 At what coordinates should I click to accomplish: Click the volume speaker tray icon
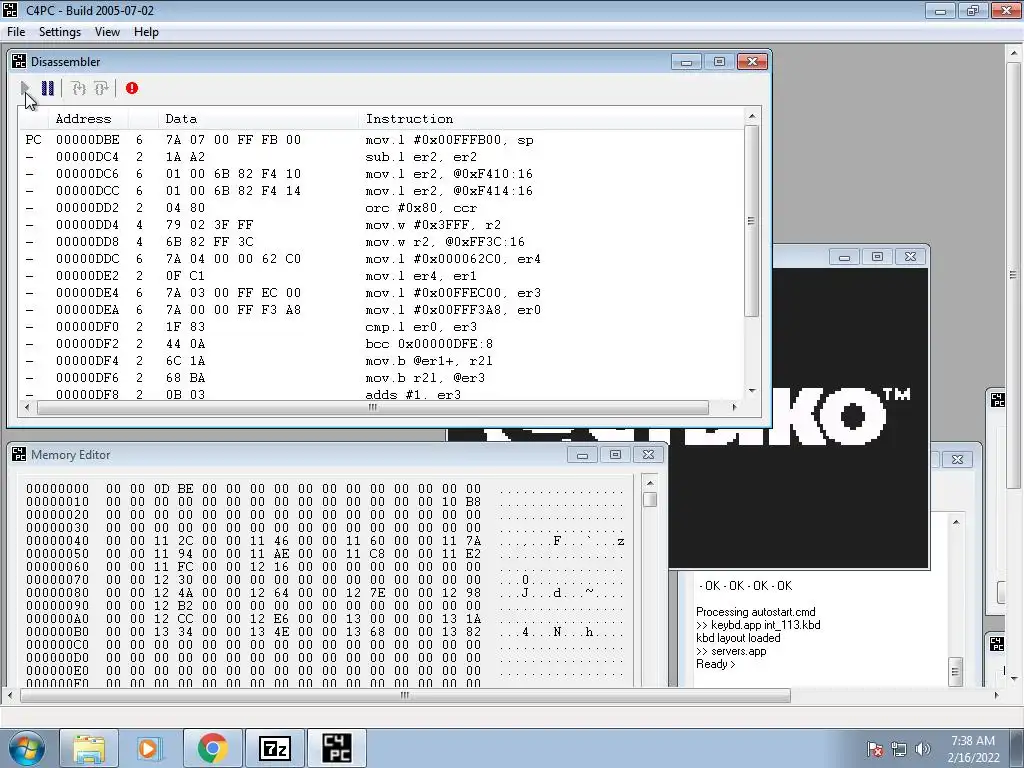coord(923,749)
